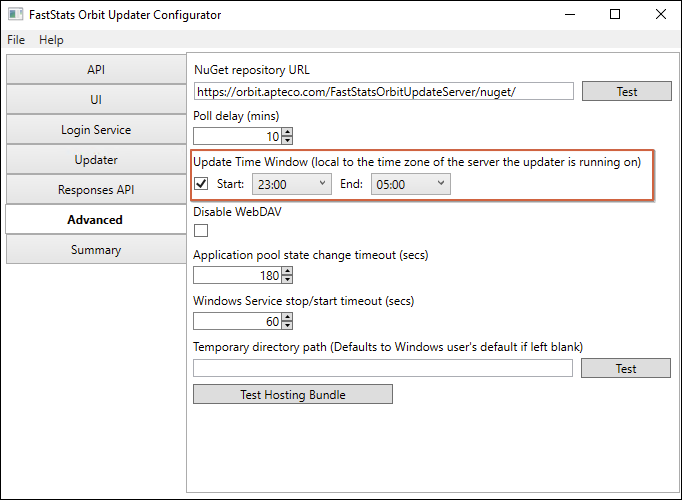Test the NuGet repository URL
The width and height of the screenshot is (682, 500).
click(627, 91)
